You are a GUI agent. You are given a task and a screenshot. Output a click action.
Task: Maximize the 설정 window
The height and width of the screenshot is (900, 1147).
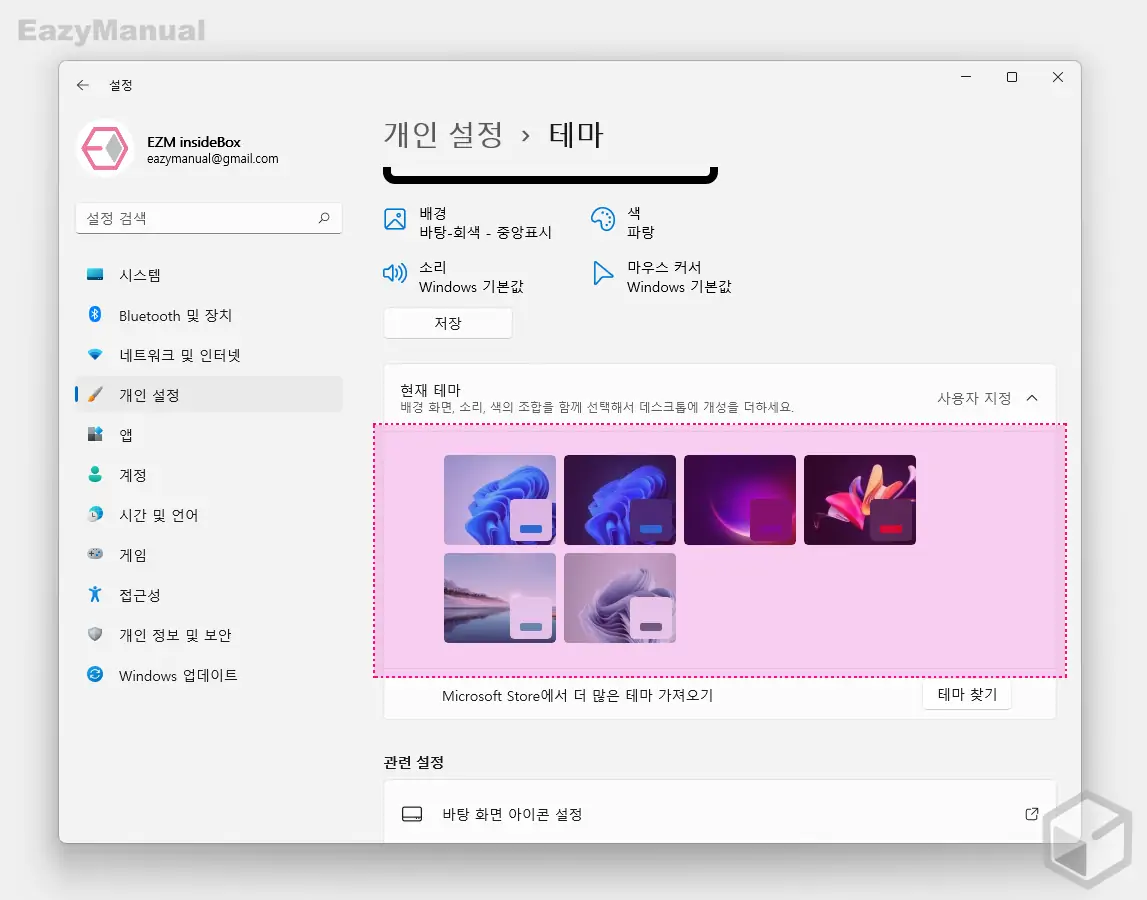(1012, 77)
